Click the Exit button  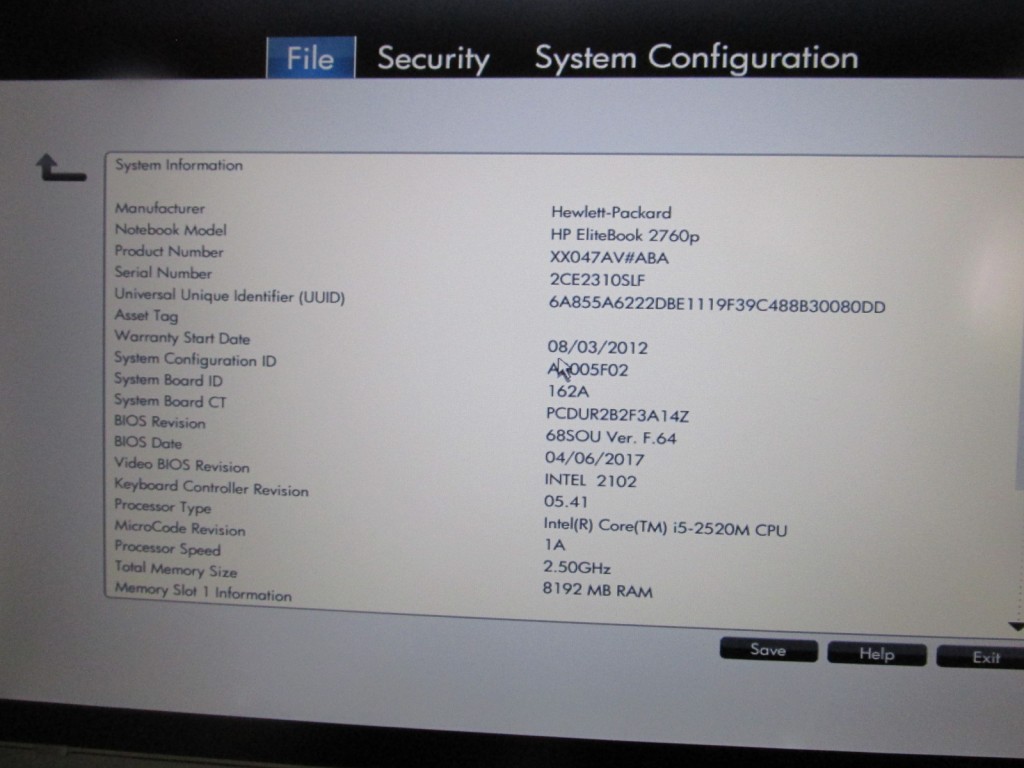980,657
